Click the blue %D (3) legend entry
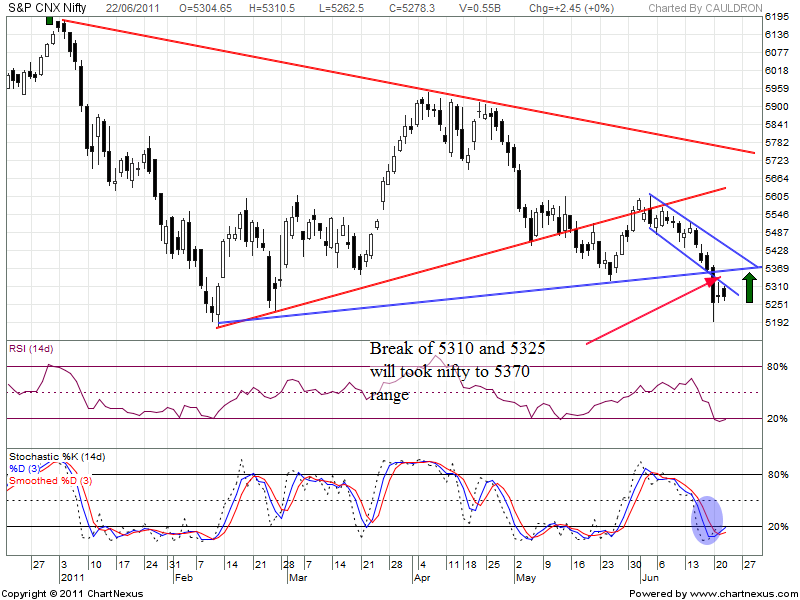 tap(26, 468)
